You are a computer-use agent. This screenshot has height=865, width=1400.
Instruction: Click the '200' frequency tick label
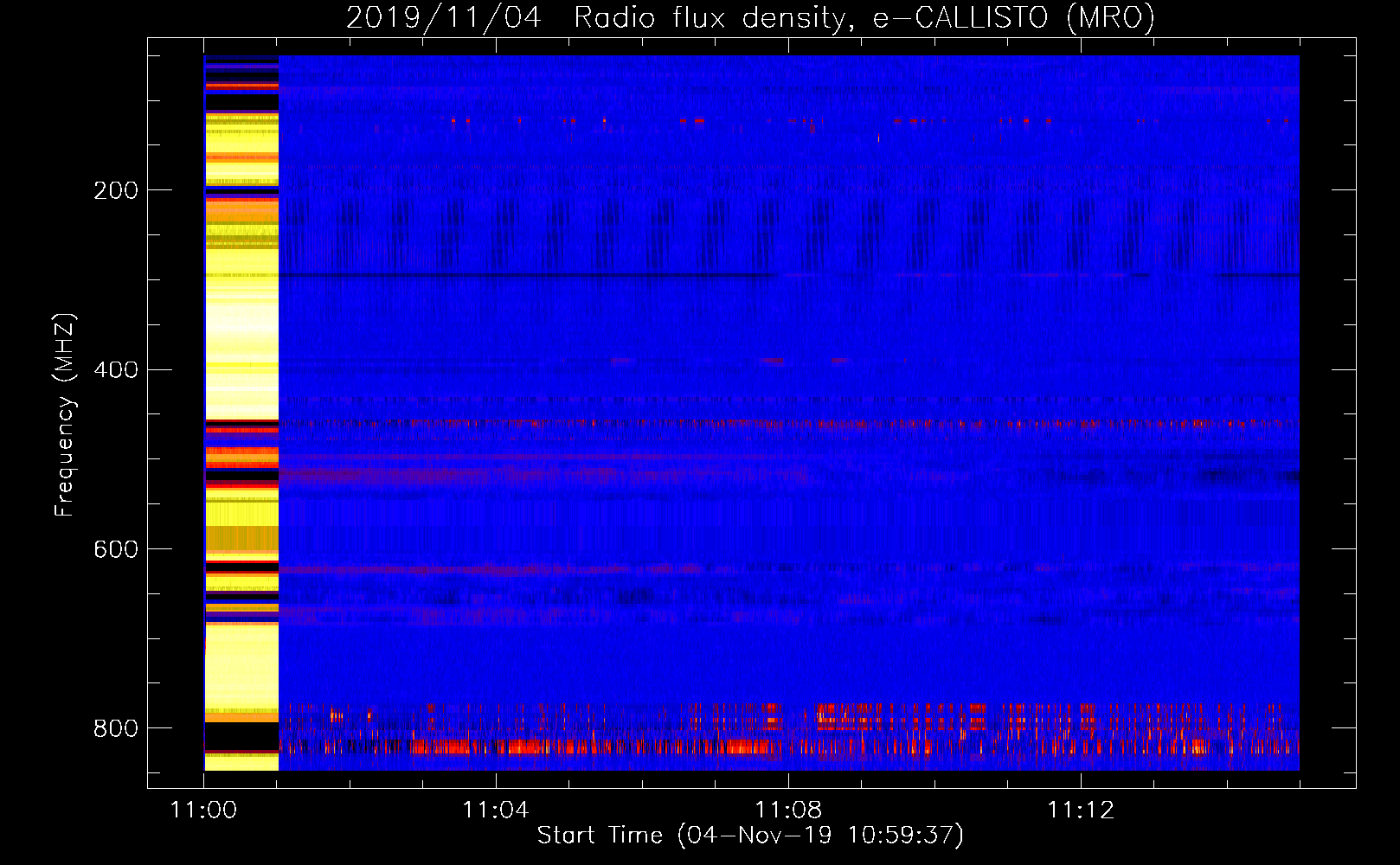(116, 190)
